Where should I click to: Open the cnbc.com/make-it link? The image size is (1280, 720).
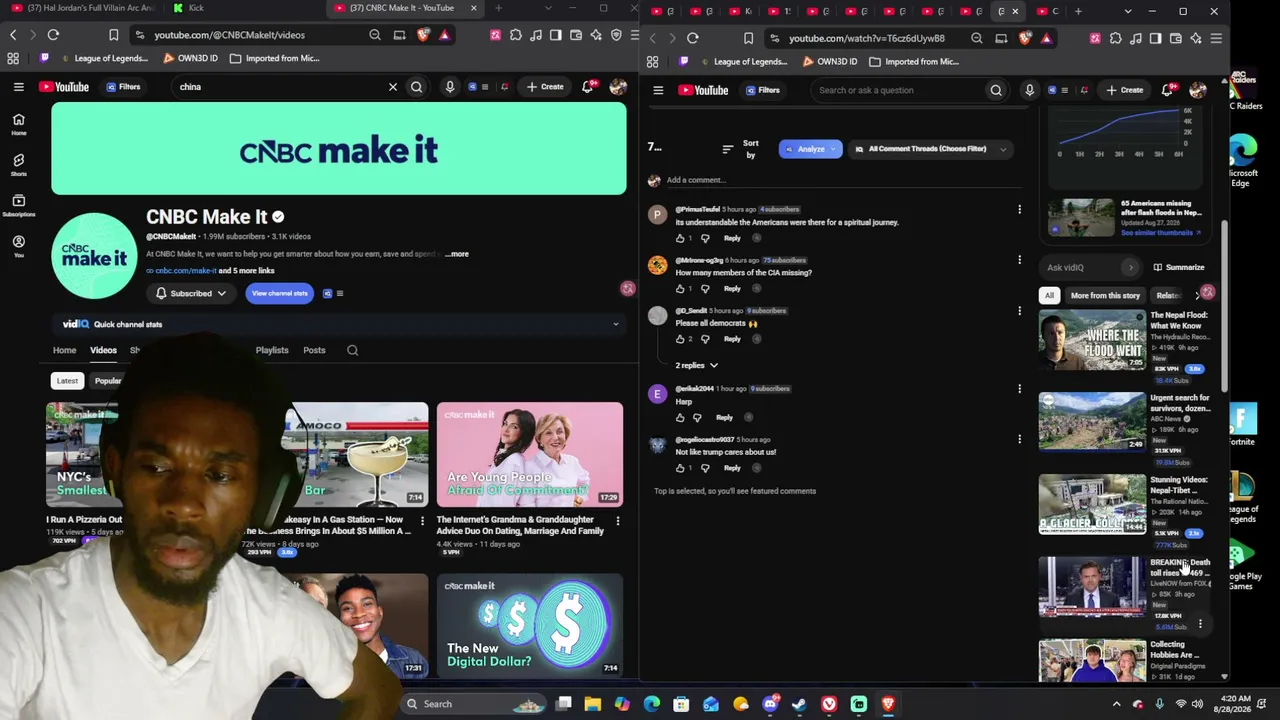[x=185, y=271]
